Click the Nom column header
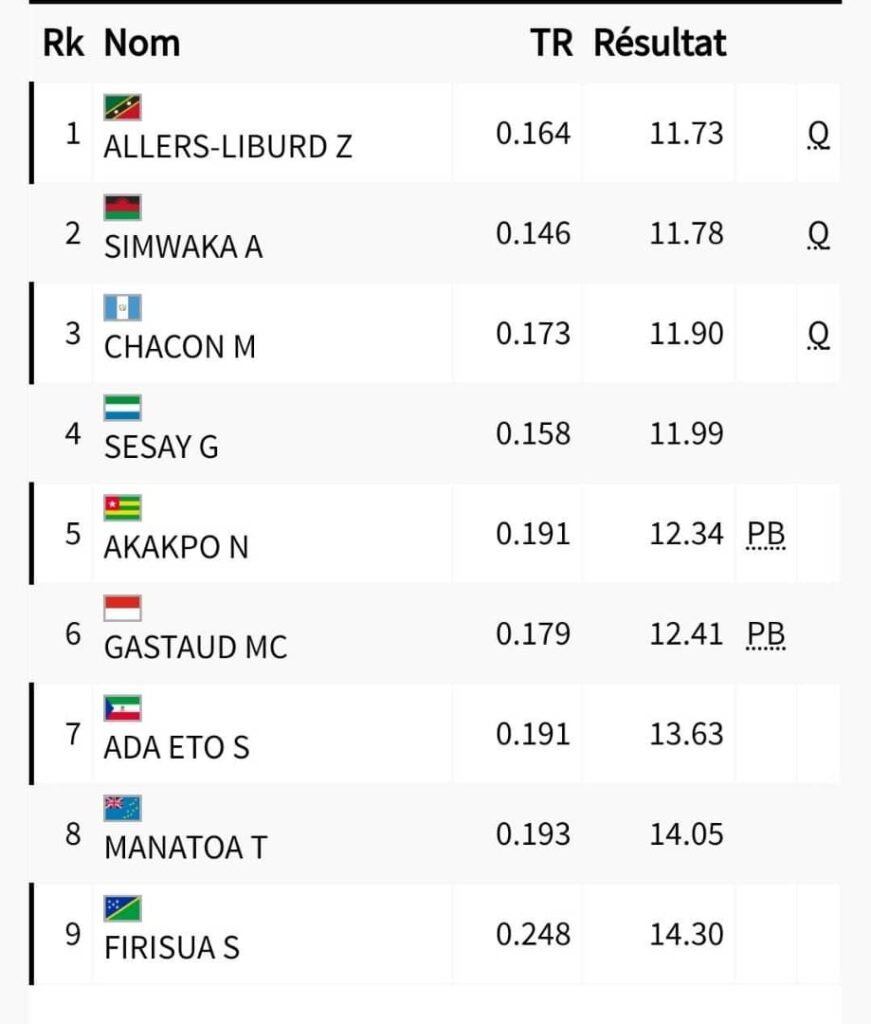The height and width of the screenshot is (1024, 871). (142, 44)
